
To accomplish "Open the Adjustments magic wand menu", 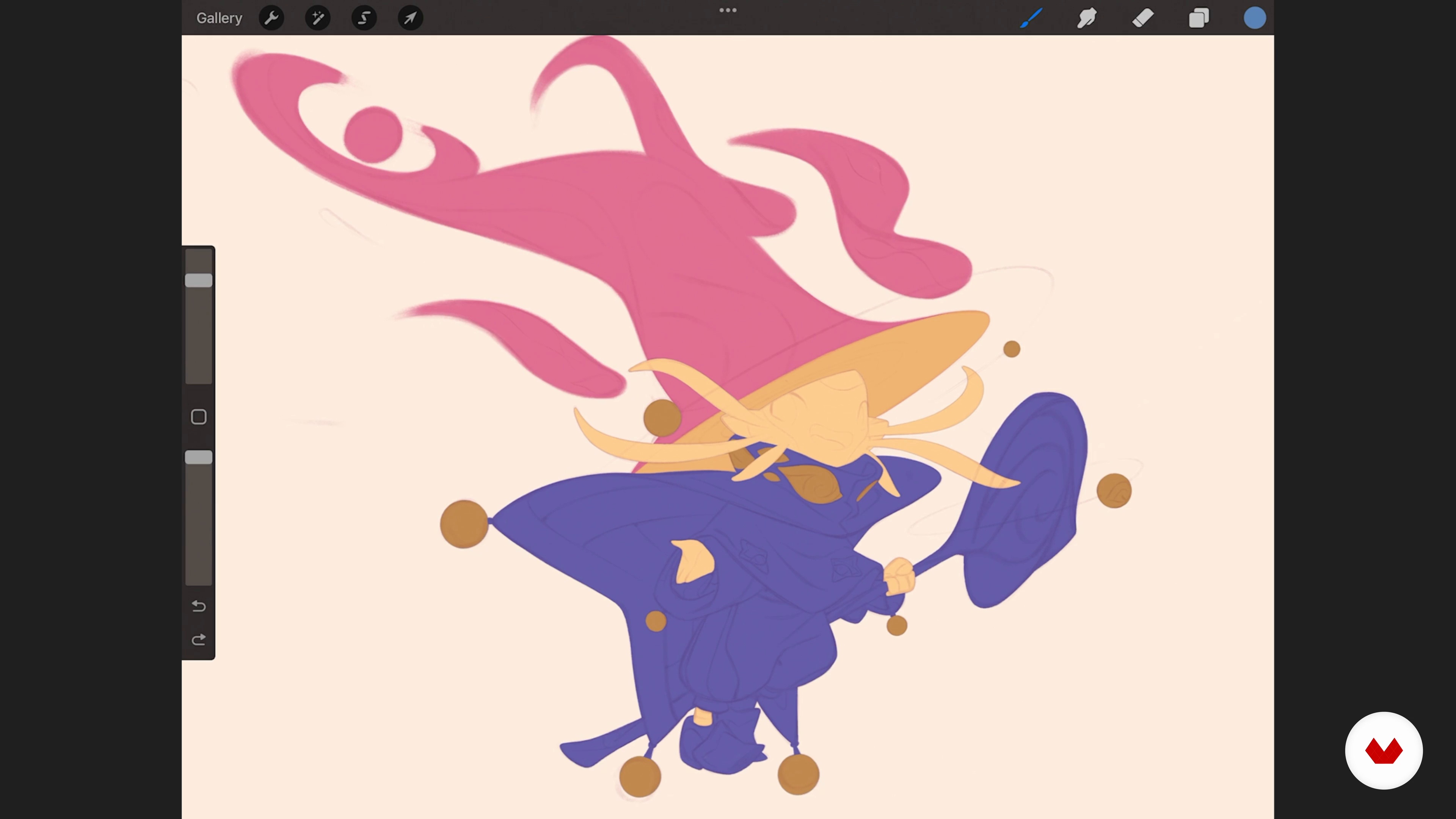I will 318,18.
